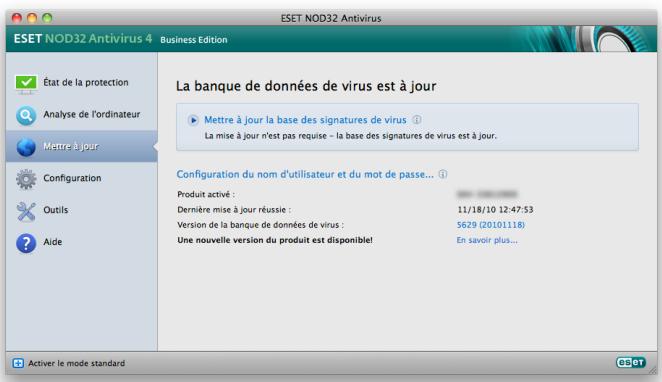This screenshot has width=662, height=382.
Task: Click the green zoom window button
Action: point(47,18)
